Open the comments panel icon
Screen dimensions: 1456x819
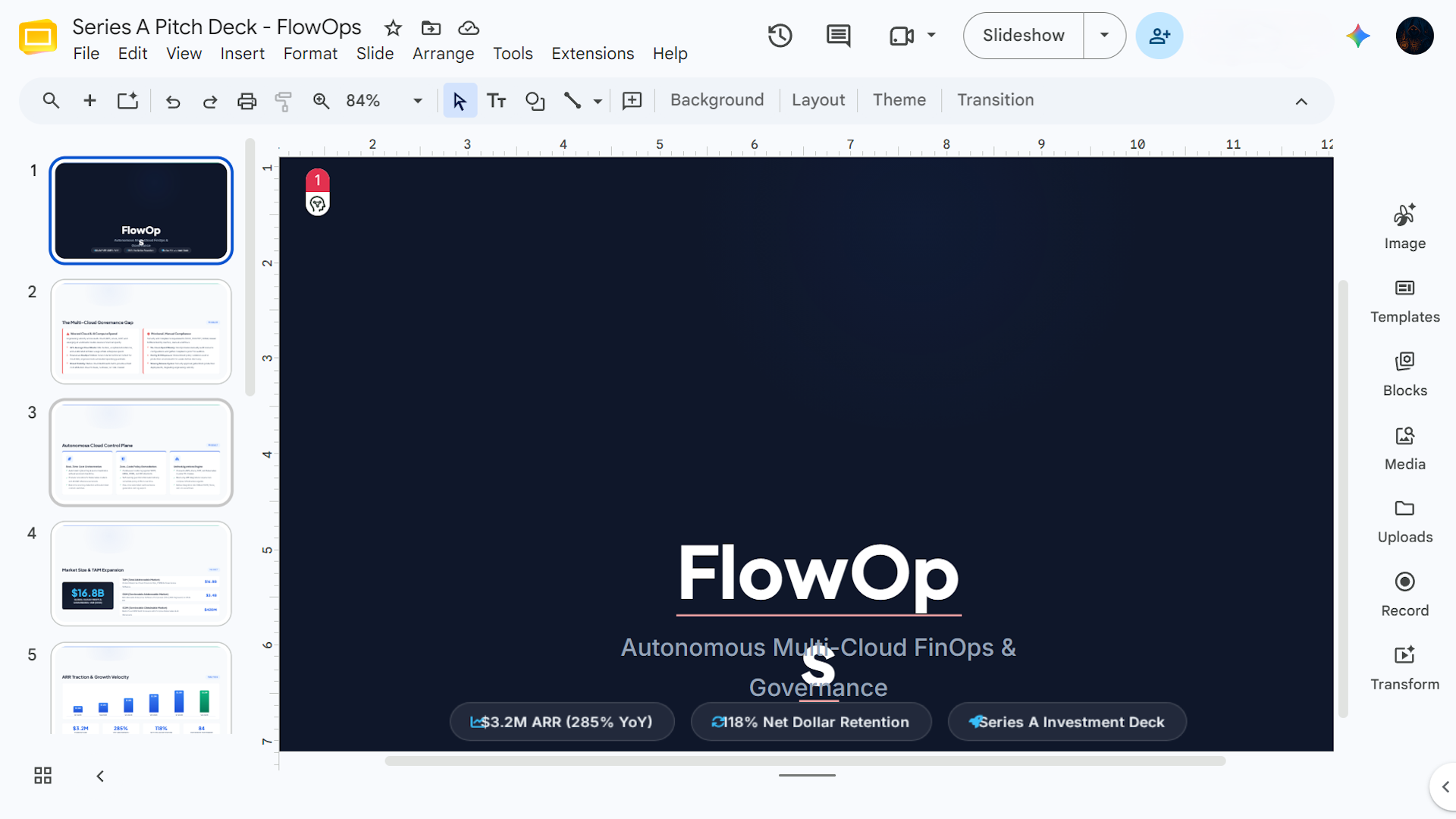(x=838, y=36)
